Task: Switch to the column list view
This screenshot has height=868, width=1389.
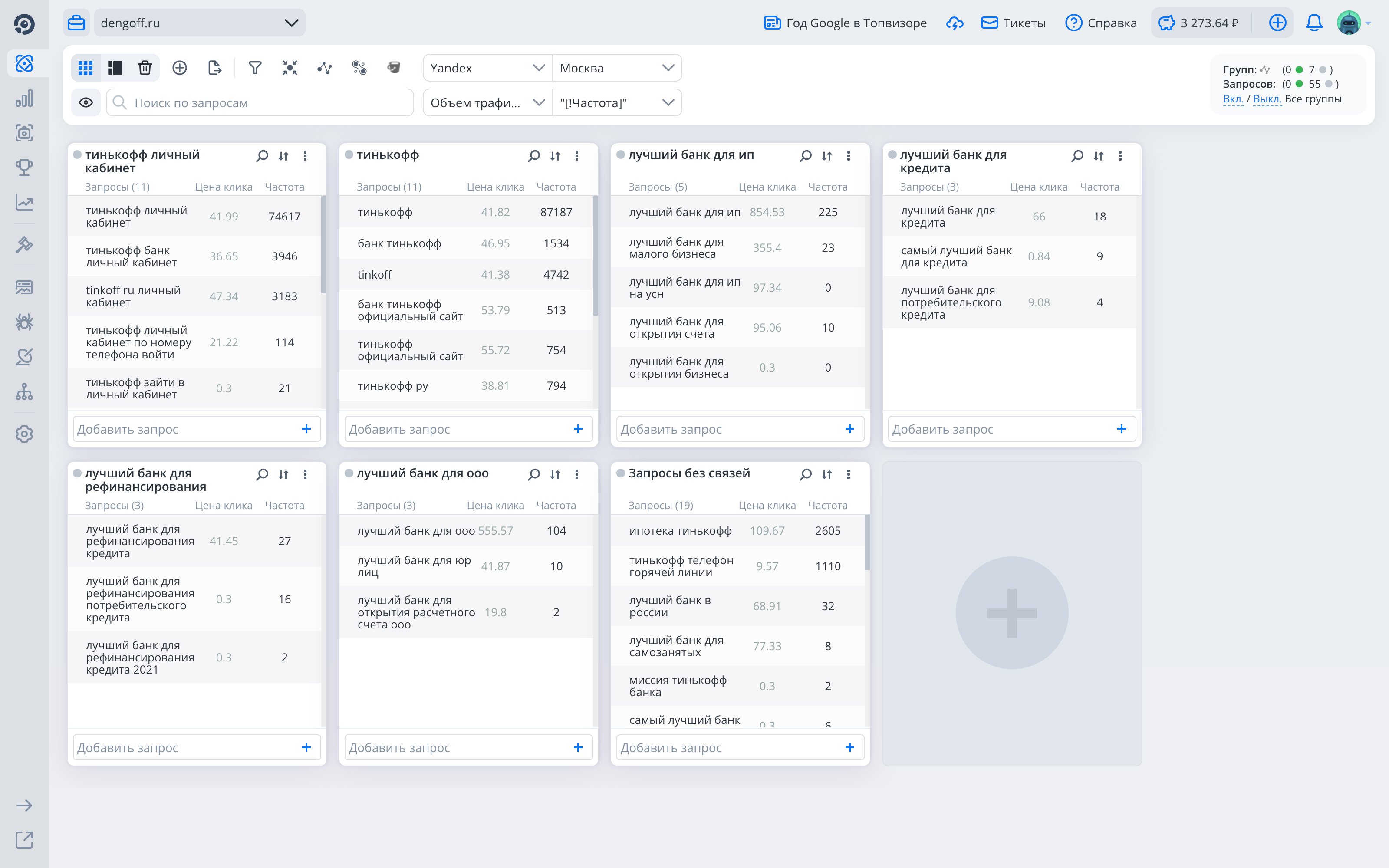Action: coord(115,68)
